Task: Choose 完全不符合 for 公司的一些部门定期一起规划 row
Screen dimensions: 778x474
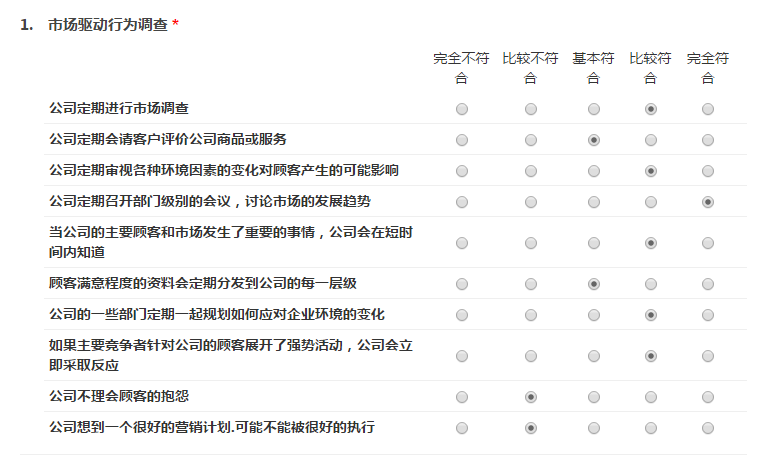Action: click(x=461, y=315)
